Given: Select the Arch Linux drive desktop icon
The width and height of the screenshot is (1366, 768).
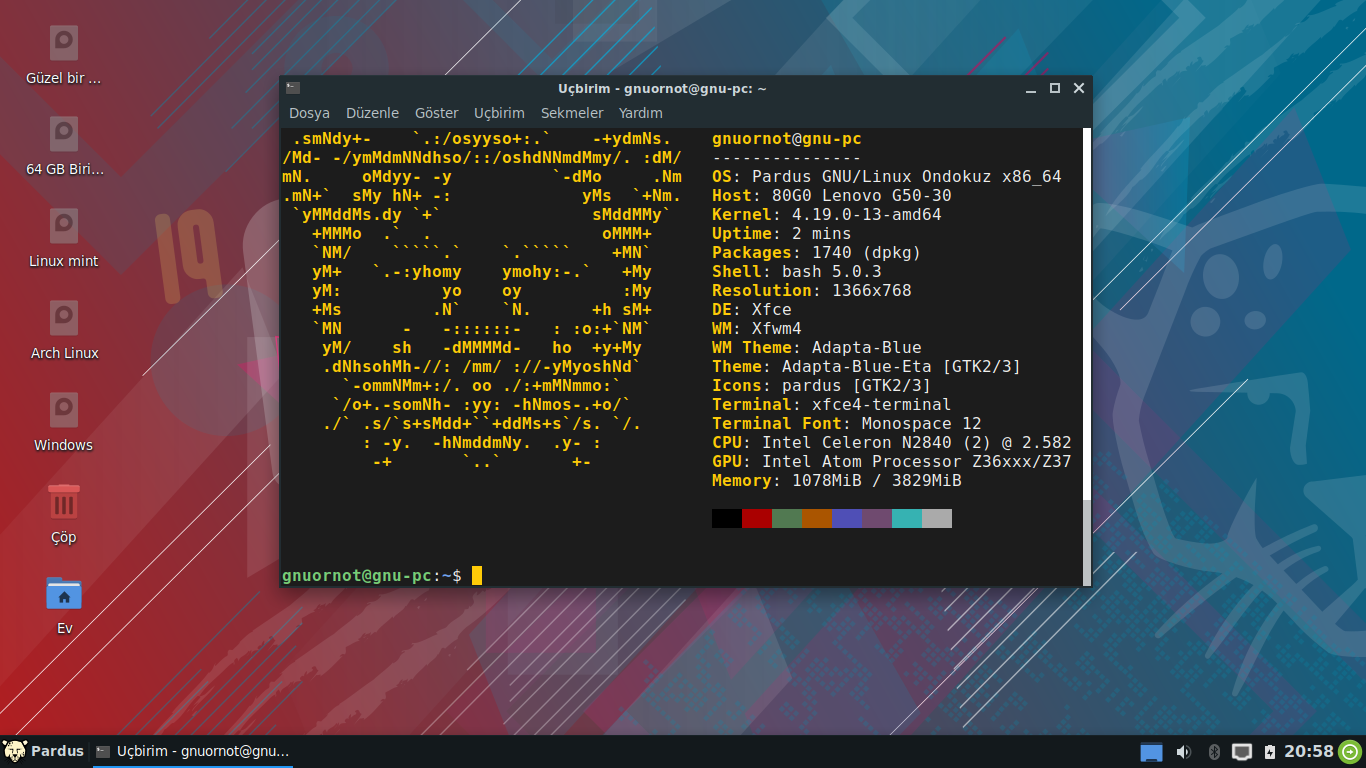Looking at the screenshot, I should coord(64,317).
